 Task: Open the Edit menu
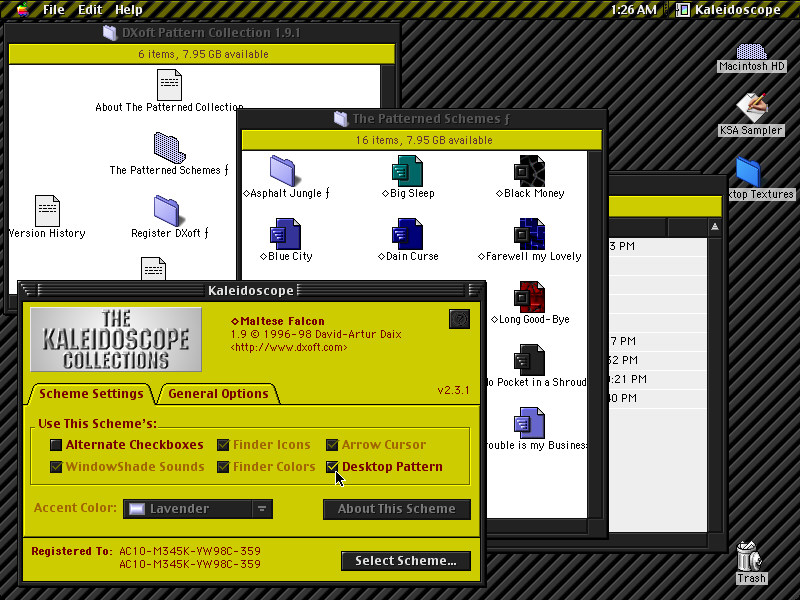point(90,9)
